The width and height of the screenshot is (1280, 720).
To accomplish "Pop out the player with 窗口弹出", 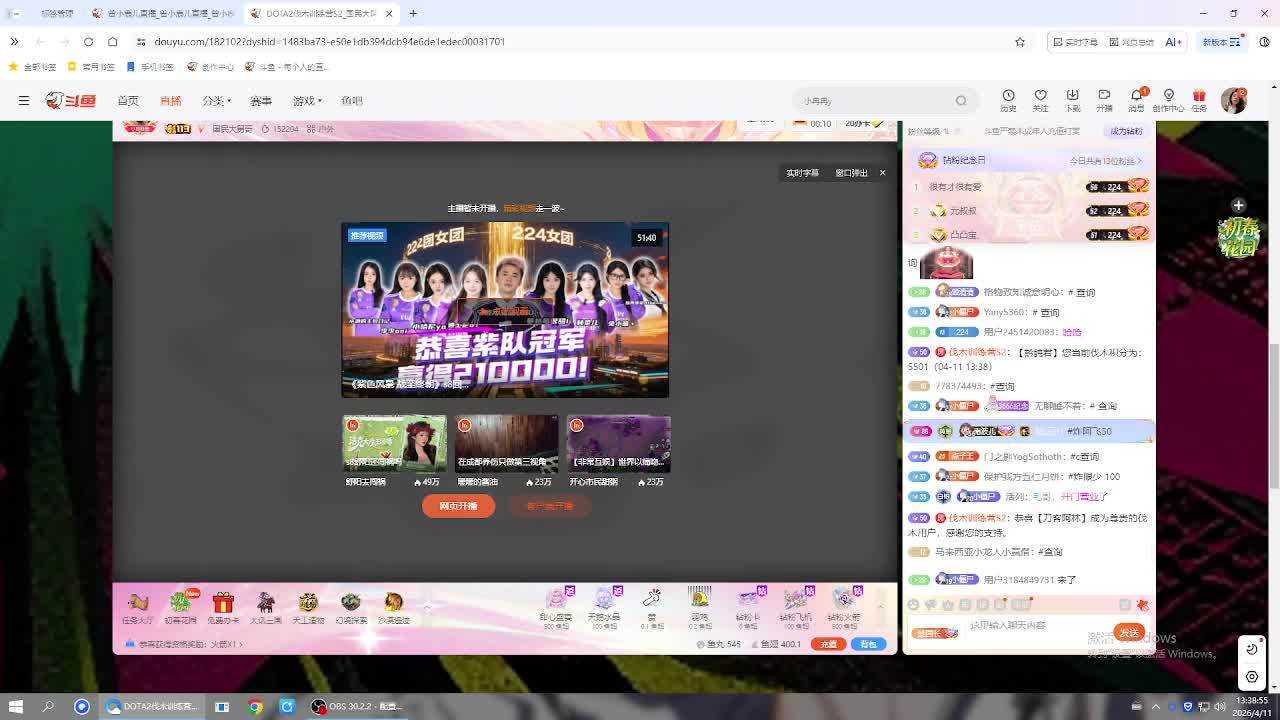I will [852, 173].
